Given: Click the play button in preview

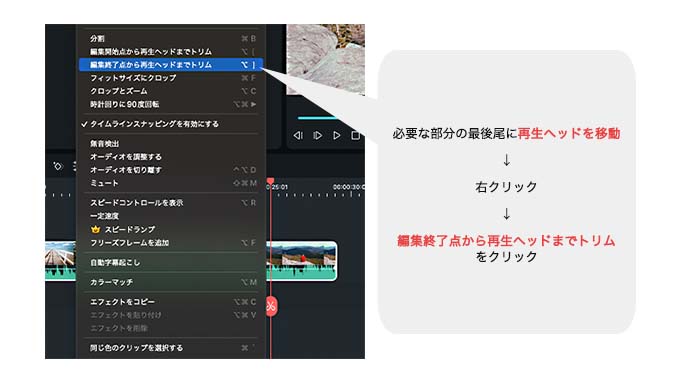Looking at the screenshot, I should click(x=337, y=136).
